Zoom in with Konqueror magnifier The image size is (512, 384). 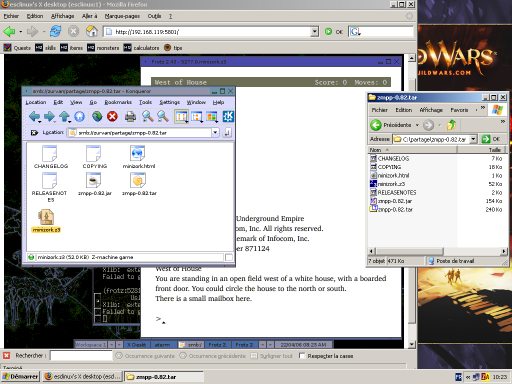148,116
